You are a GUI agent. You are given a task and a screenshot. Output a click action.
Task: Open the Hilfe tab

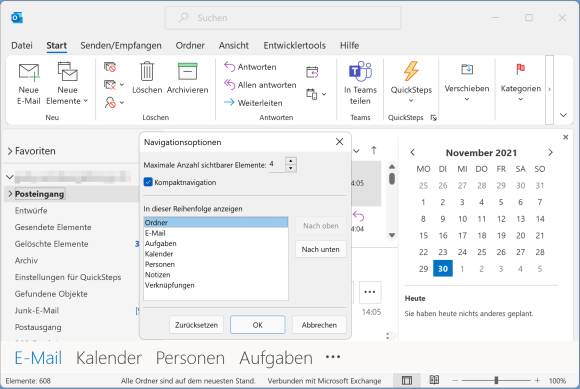point(350,45)
